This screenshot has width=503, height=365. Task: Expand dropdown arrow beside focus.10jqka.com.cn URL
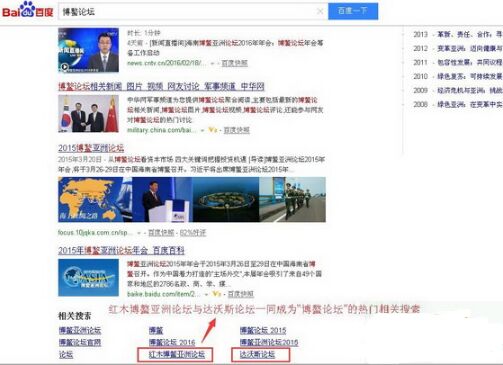point(139,233)
